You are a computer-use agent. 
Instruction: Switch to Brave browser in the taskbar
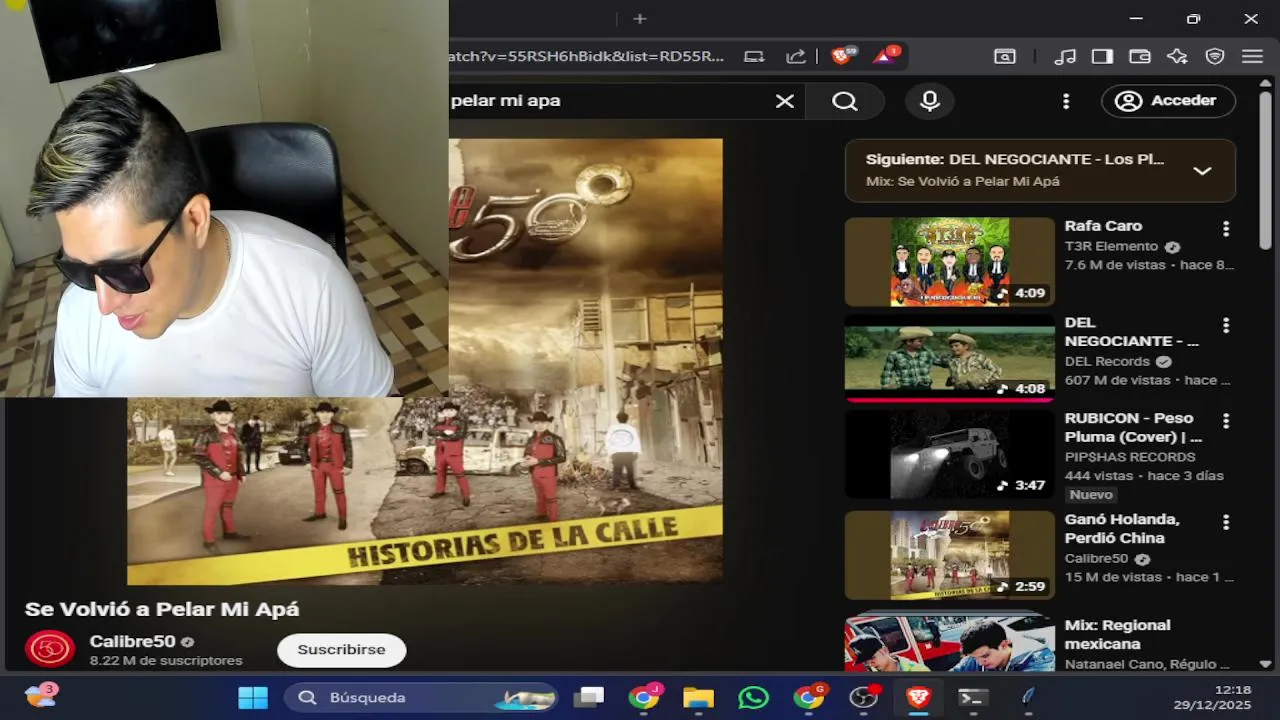[x=918, y=697]
